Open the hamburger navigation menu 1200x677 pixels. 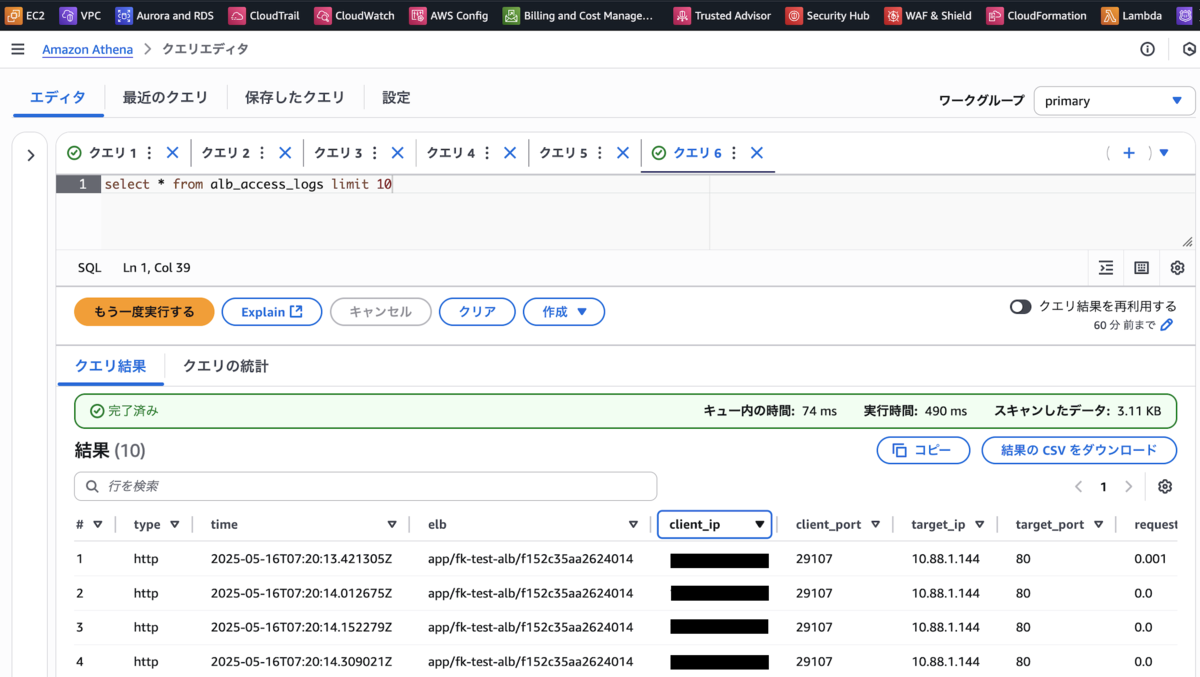(x=17, y=49)
